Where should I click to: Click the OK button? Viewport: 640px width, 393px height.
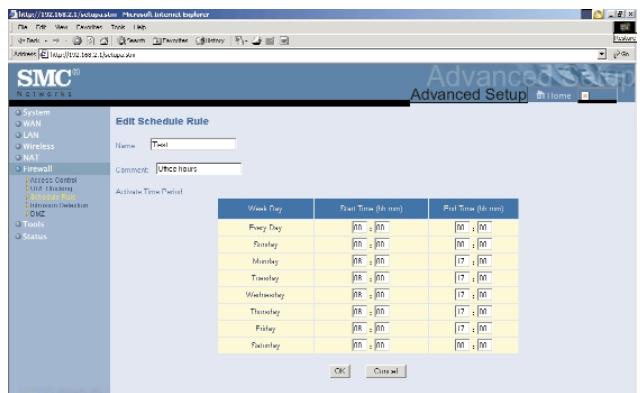pyautogui.click(x=340, y=371)
